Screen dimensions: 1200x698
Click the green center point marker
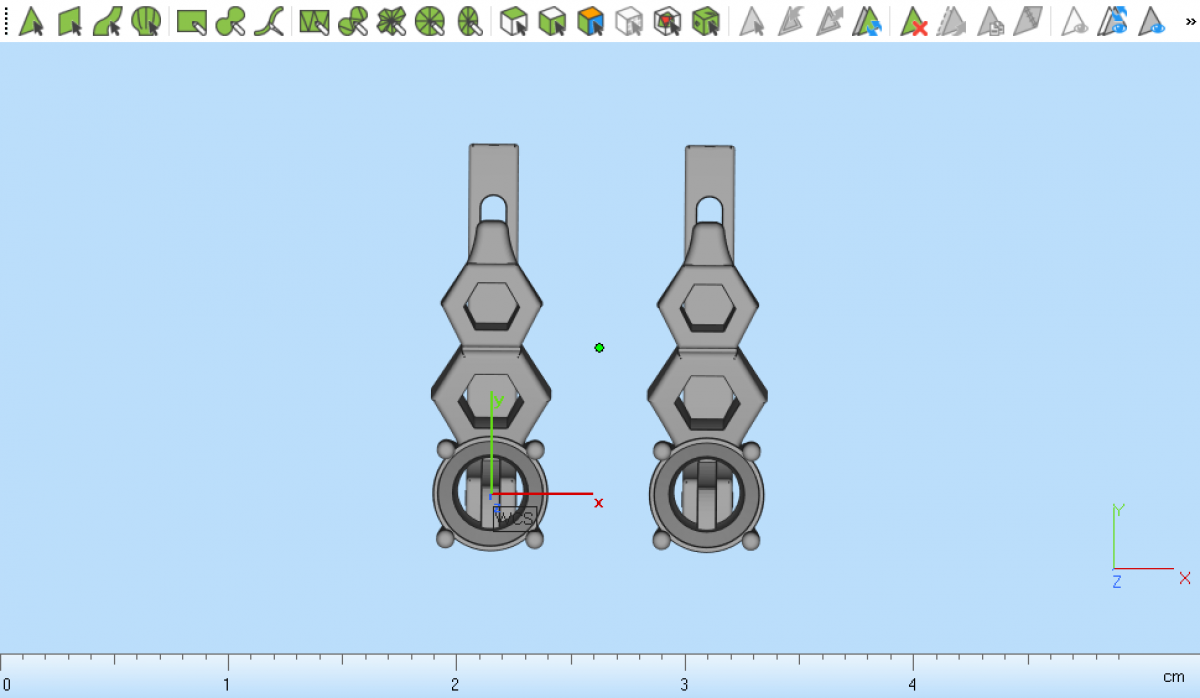point(599,348)
